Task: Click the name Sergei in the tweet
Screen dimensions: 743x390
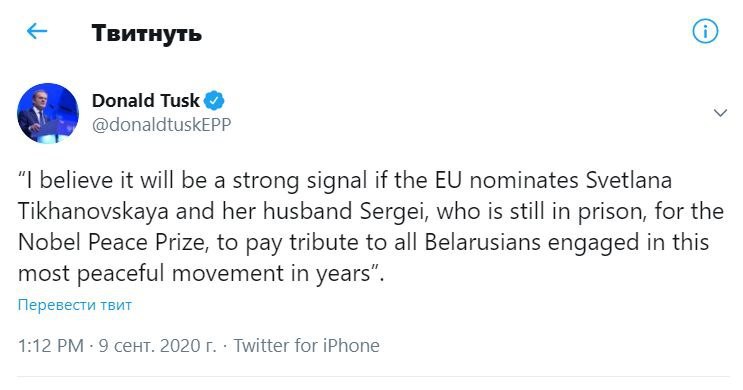Action: [394, 211]
